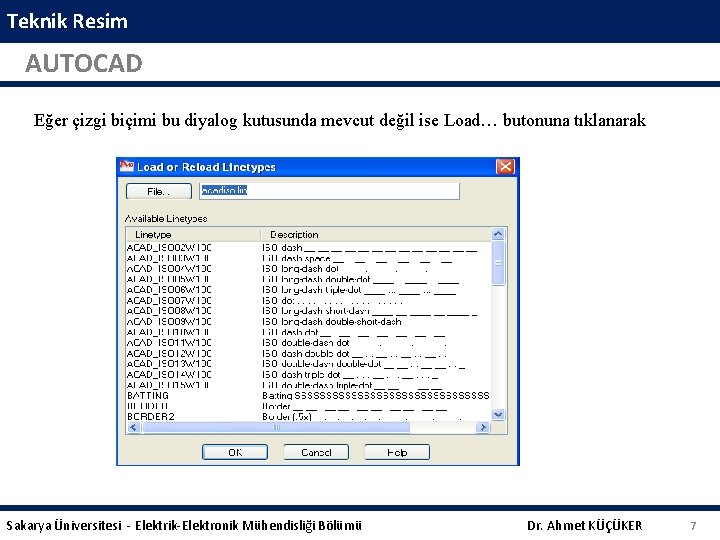Click the horizontal scroll right arrow
This screenshot has width=720, height=540.
tap(483, 428)
